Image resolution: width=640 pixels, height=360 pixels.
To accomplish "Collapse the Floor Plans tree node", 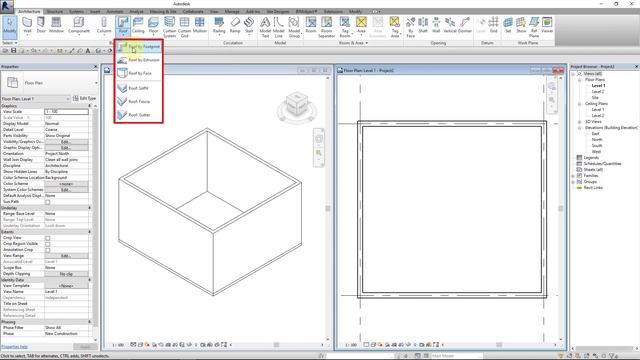I will point(579,80).
